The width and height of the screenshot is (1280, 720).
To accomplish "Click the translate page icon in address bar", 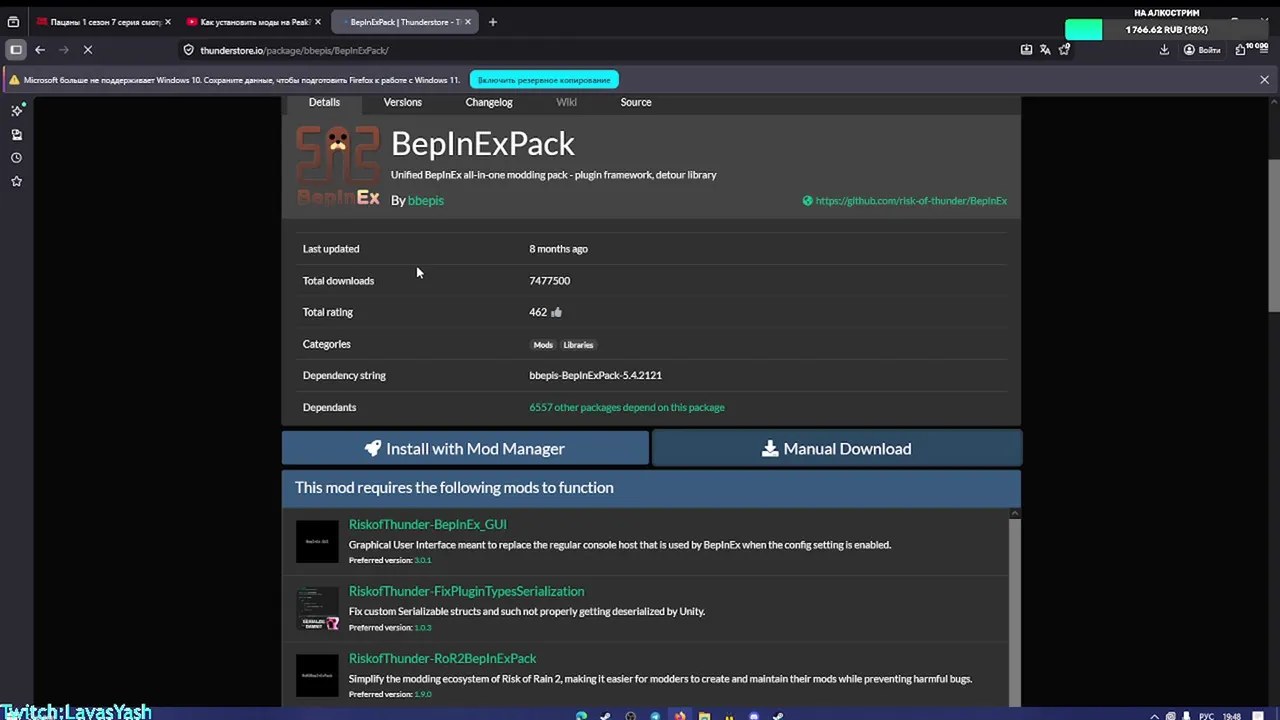I will pos(1045,50).
